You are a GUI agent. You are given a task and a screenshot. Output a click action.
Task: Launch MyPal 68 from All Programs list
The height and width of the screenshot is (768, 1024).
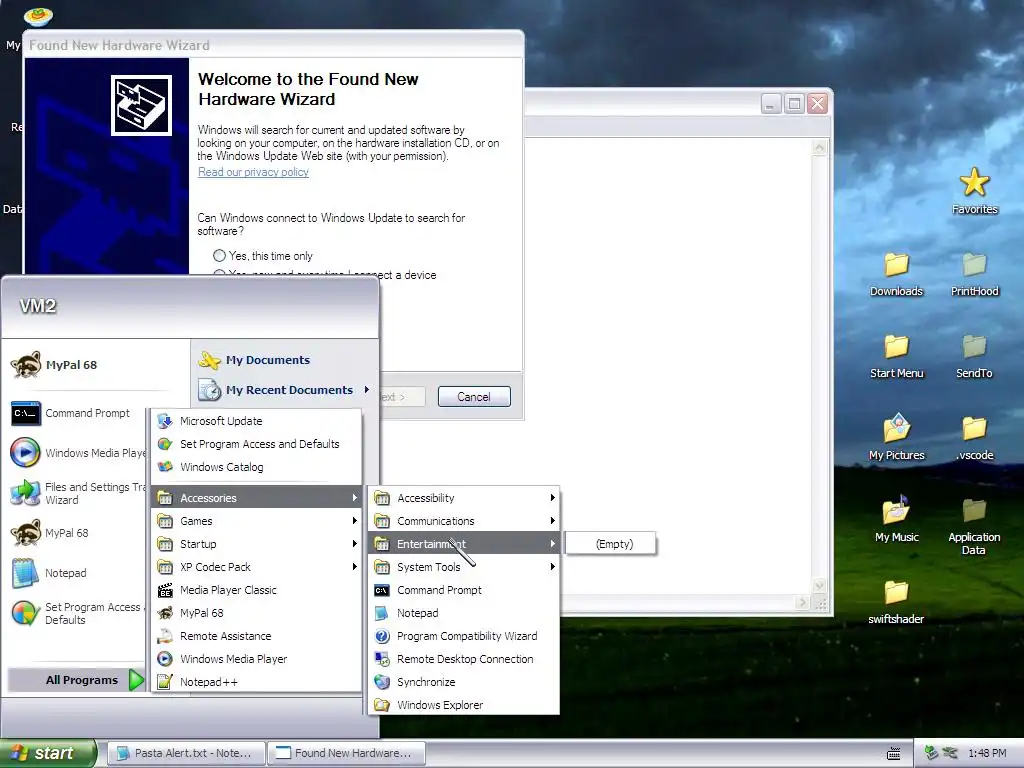(256, 613)
